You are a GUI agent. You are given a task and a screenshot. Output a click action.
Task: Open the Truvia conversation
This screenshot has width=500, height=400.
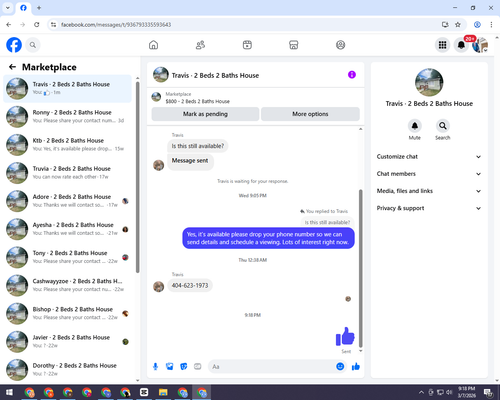67,173
